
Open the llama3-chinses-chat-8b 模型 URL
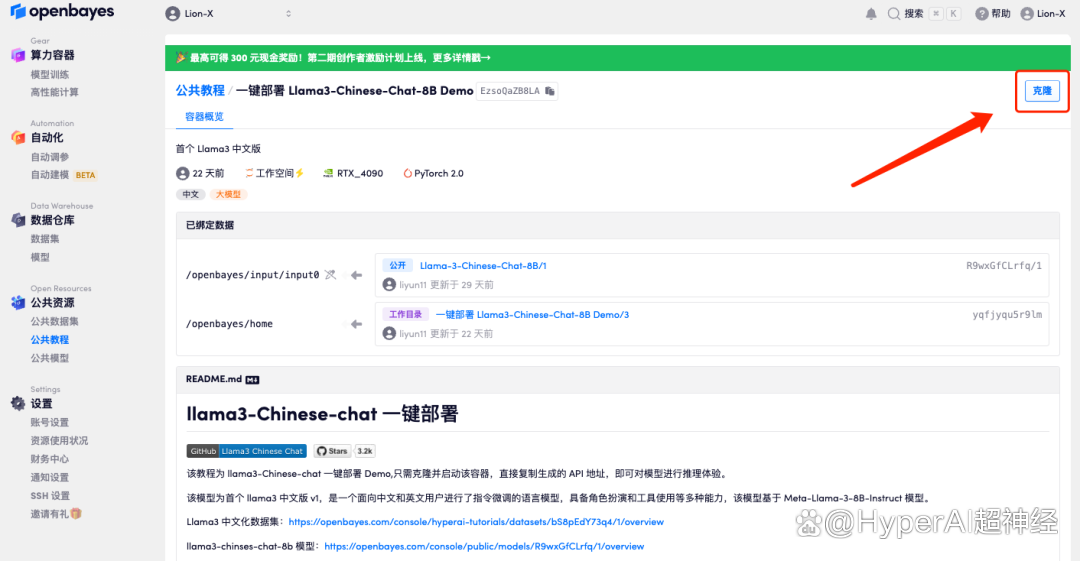(484, 546)
